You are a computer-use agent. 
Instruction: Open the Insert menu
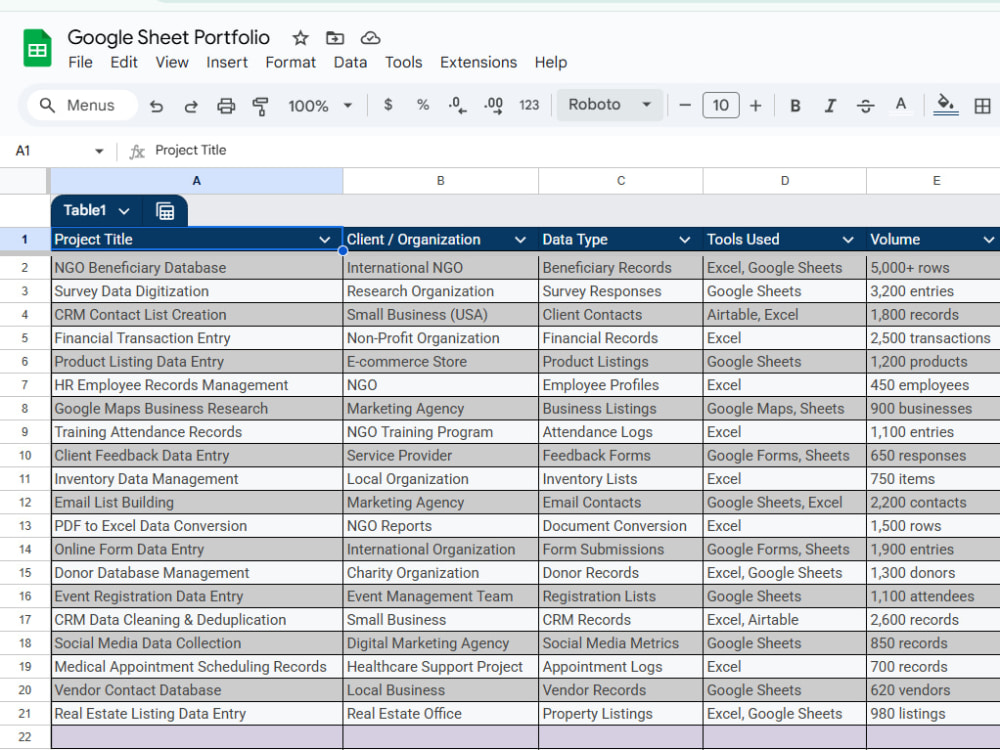pyautogui.click(x=226, y=62)
